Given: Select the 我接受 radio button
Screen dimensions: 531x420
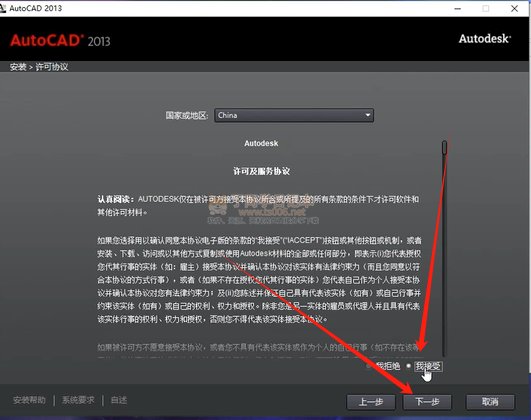Looking at the screenshot, I should pos(409,366).
